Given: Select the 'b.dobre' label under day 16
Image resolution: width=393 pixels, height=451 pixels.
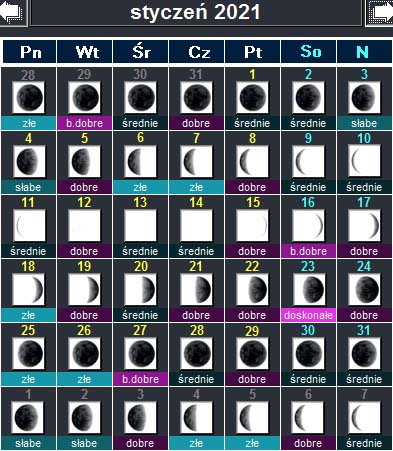Looking at the screenshot, I should click(x=308, y=251).
